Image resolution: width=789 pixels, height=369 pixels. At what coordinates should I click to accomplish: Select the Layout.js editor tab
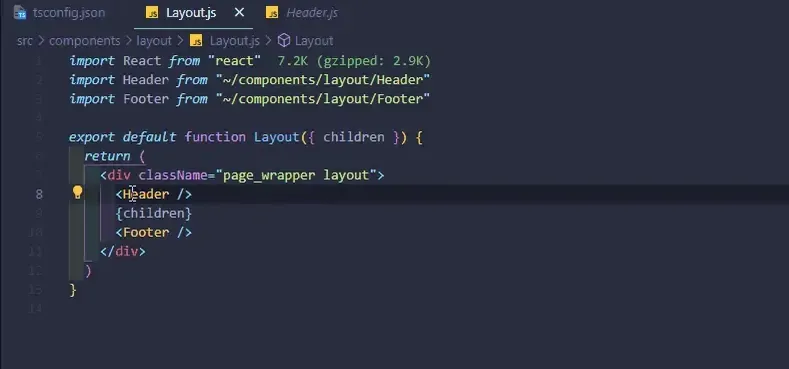pos(191,13)
